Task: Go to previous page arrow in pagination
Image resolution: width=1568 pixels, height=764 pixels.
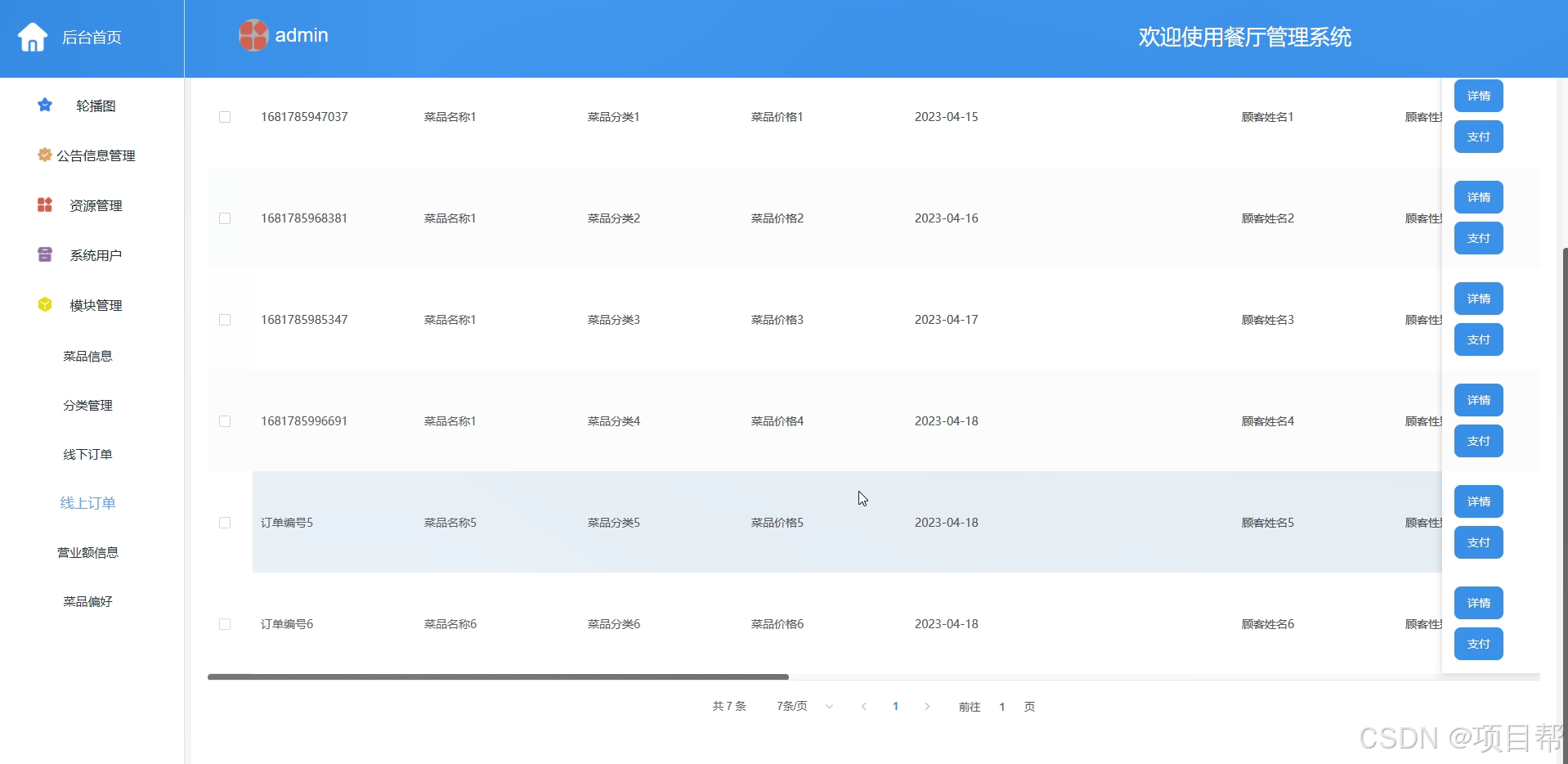Action: pos(864,706)
